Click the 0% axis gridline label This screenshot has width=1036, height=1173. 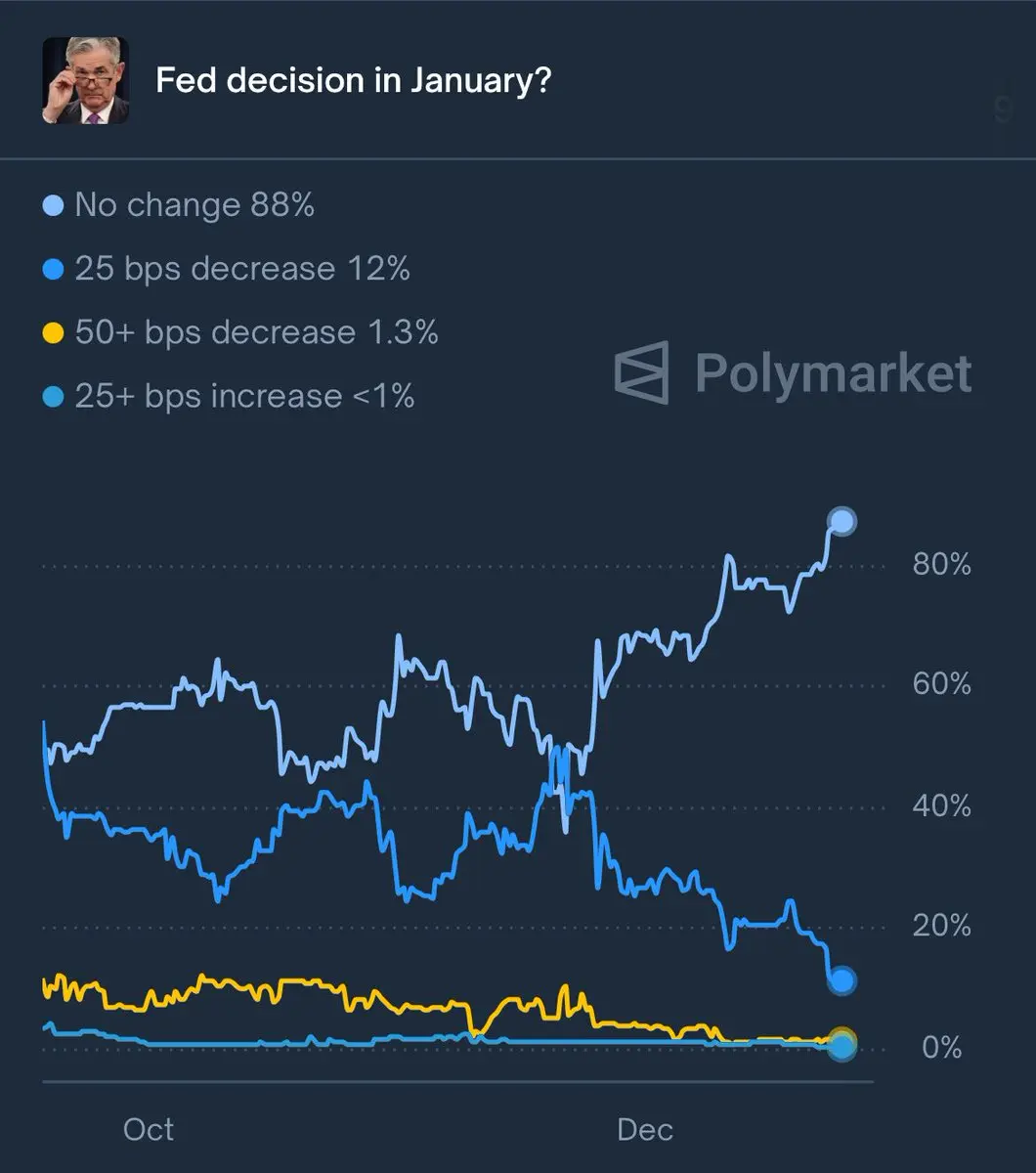pyautogui.click(x=942, y=1048)
